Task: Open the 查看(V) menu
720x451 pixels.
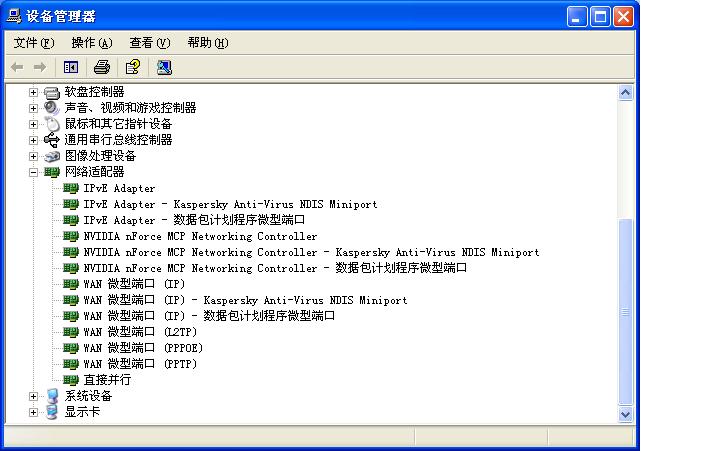Action: tap(150, 43)
